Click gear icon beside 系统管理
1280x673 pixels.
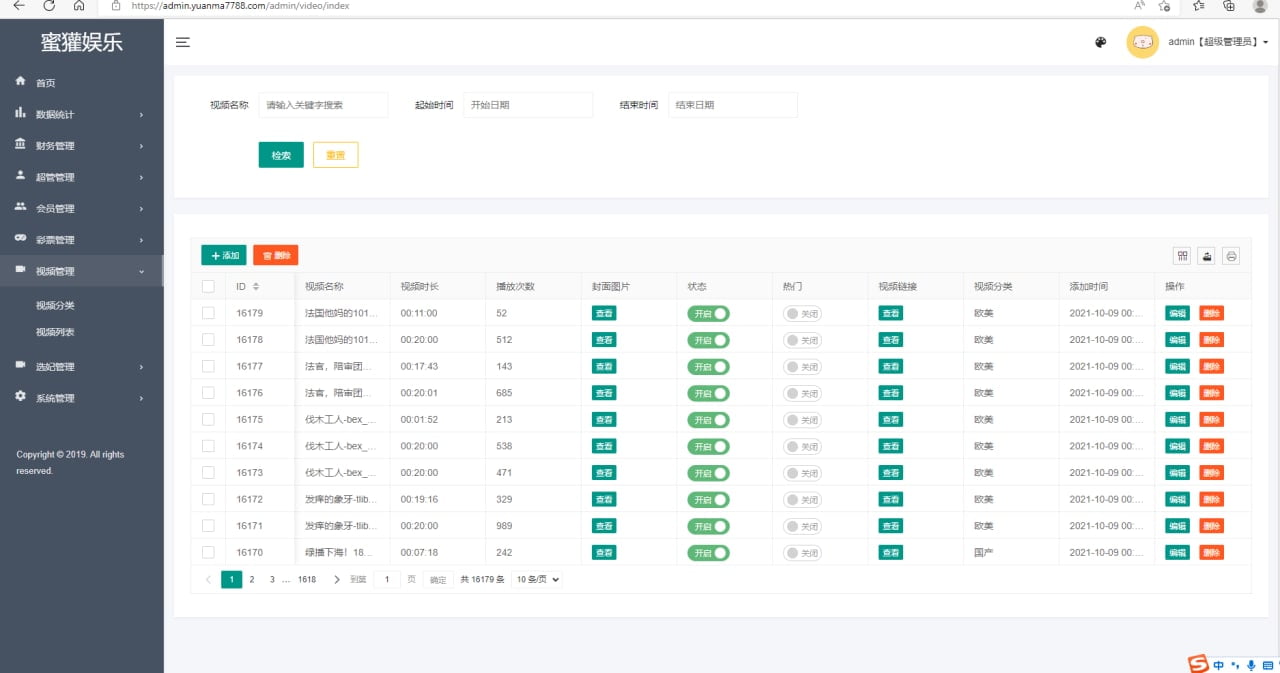[20, 396]
